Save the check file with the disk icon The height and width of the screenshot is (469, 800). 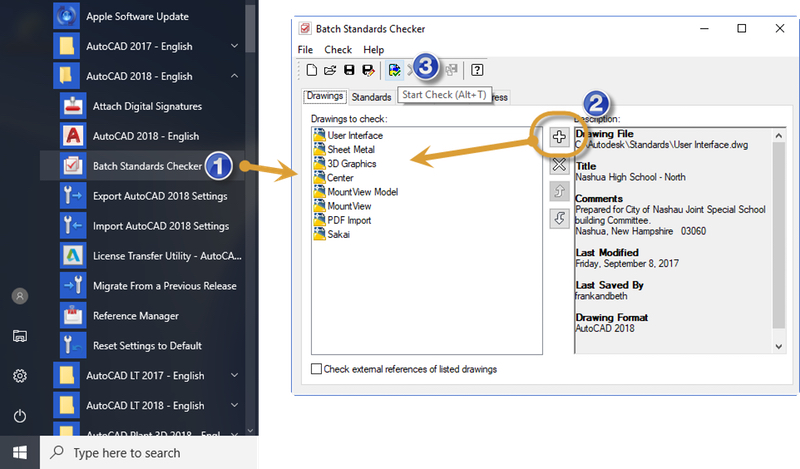click(x=349, y=70)
